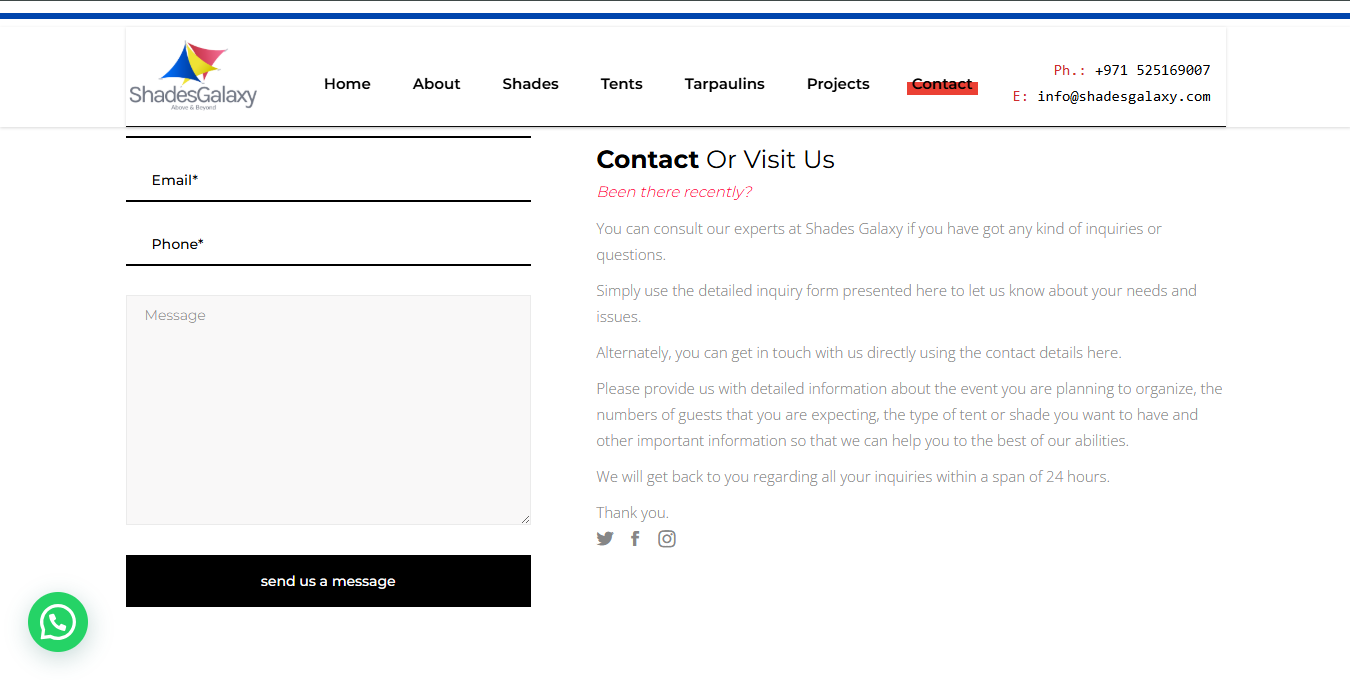Viewport: 1350px width, 680px height.
Task: Open the WhatsApp chat bubble
Action: tap(58, 622)
